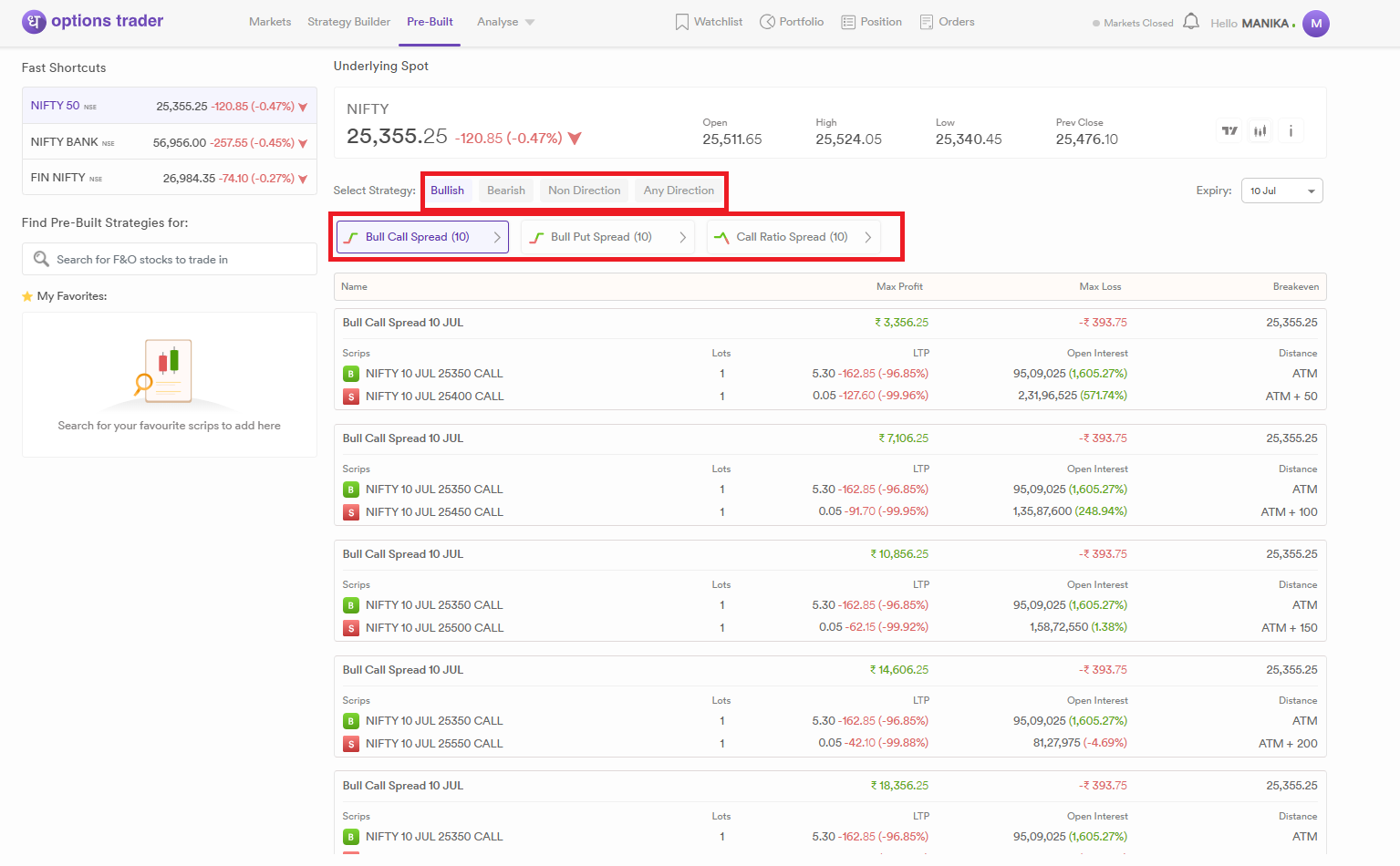Click the Sell badge of NIFTY 25450 CALL
The image size is (1400, 866).
tap(351, 512)
